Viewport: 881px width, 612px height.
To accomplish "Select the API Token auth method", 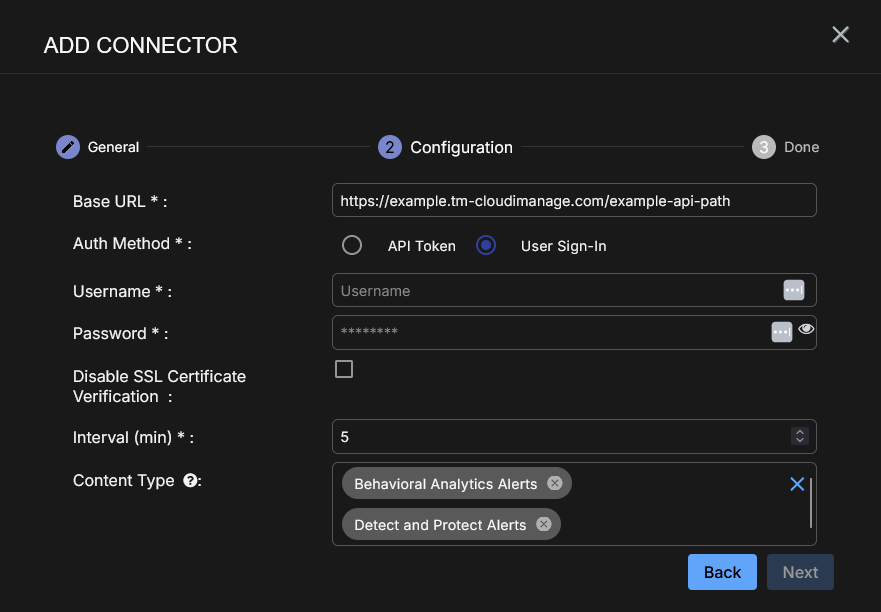I will tap(352, 246).
